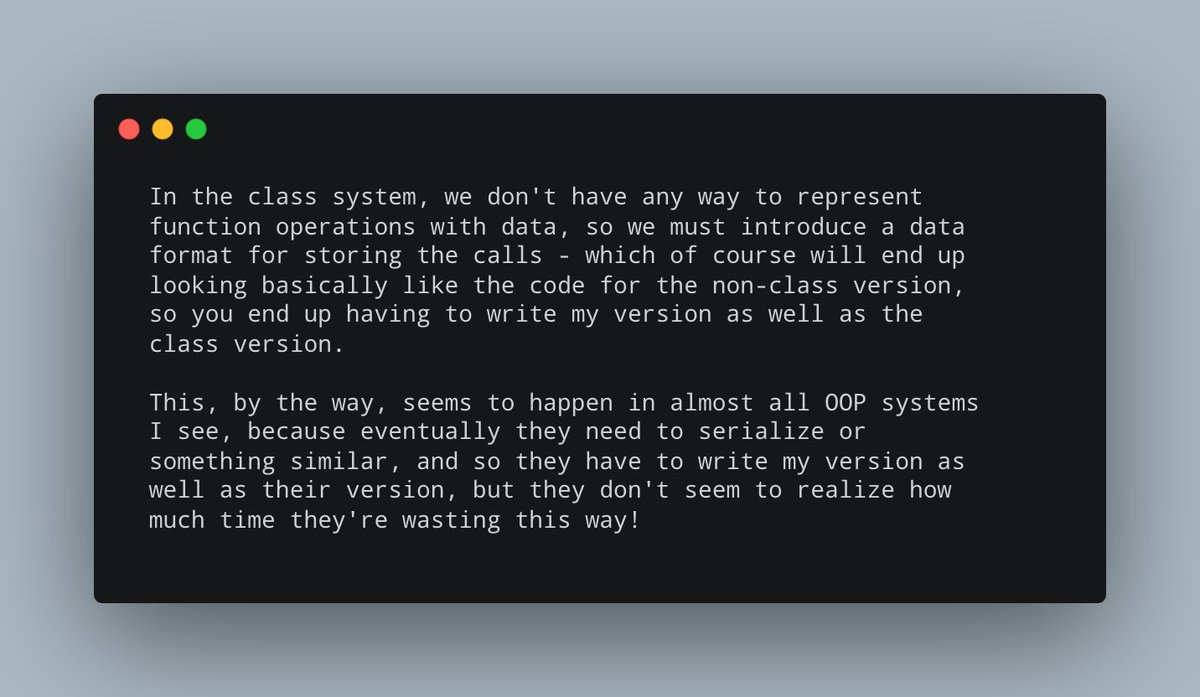Click the green maximize dot

(x=196, y=129)
